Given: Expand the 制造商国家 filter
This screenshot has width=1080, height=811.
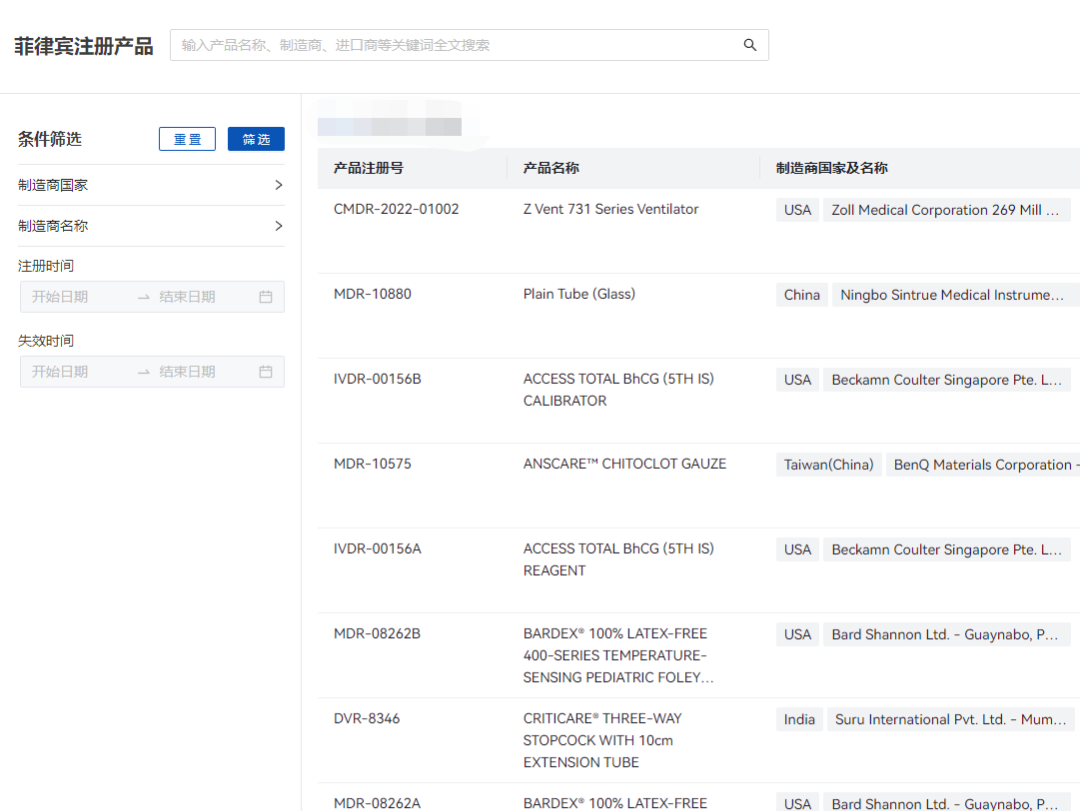Looking at the screenshot, I should tap(151, 185).
